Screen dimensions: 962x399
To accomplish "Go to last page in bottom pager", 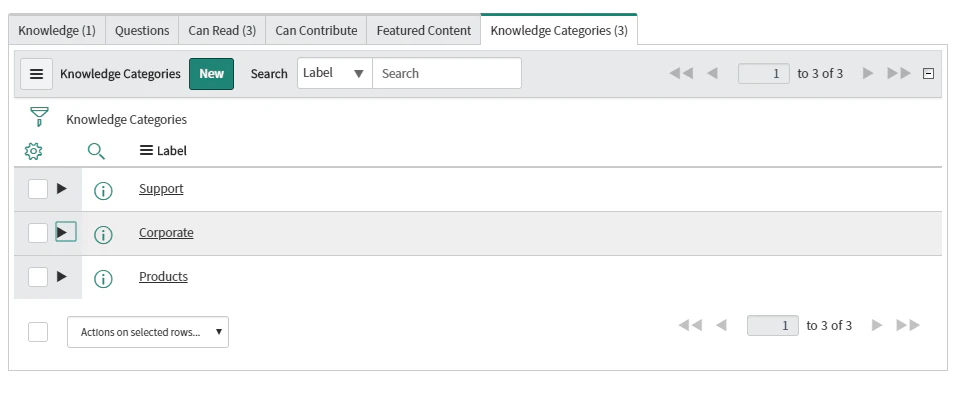I will [908, 325].
